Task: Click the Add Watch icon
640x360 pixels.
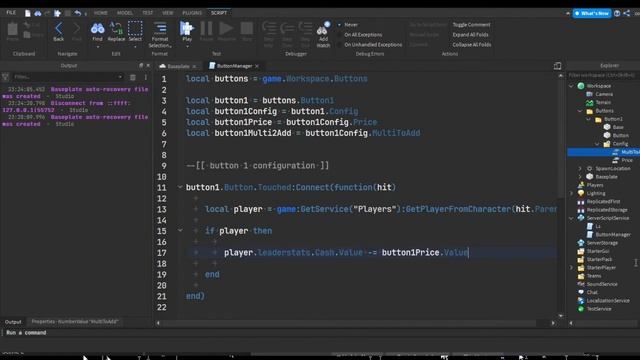Action: click(323, 29)
